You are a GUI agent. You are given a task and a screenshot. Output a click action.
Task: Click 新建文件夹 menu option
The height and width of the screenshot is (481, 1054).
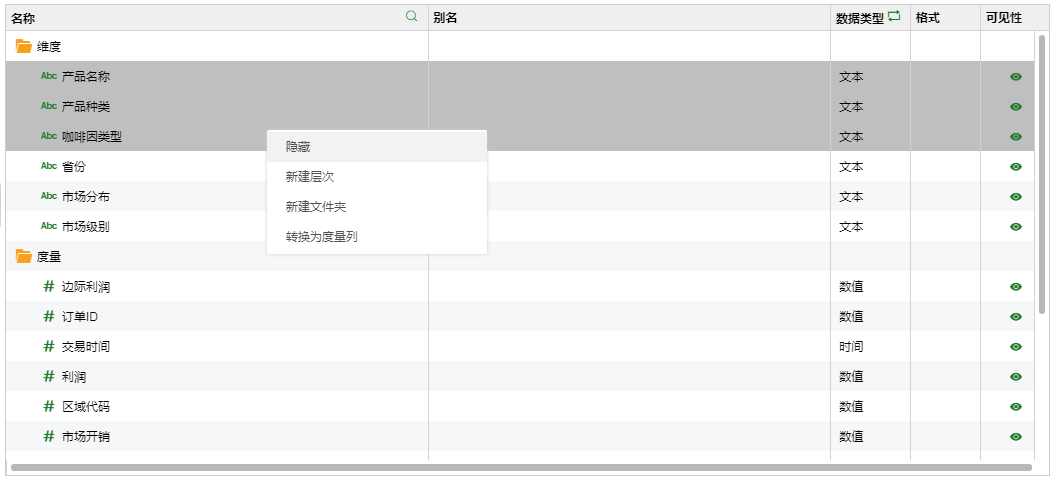click(316, 207)
